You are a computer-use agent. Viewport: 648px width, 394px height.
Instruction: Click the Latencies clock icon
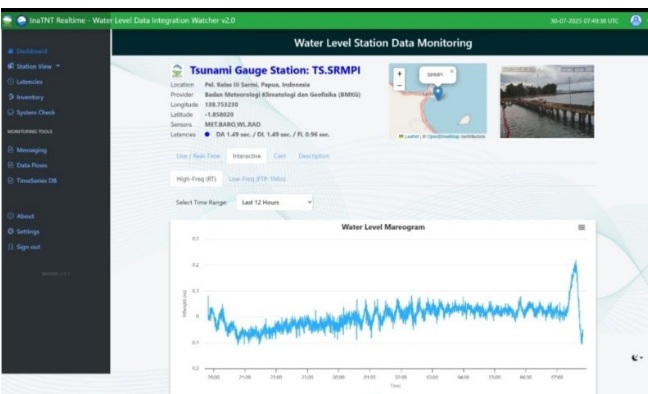[11, 82]
